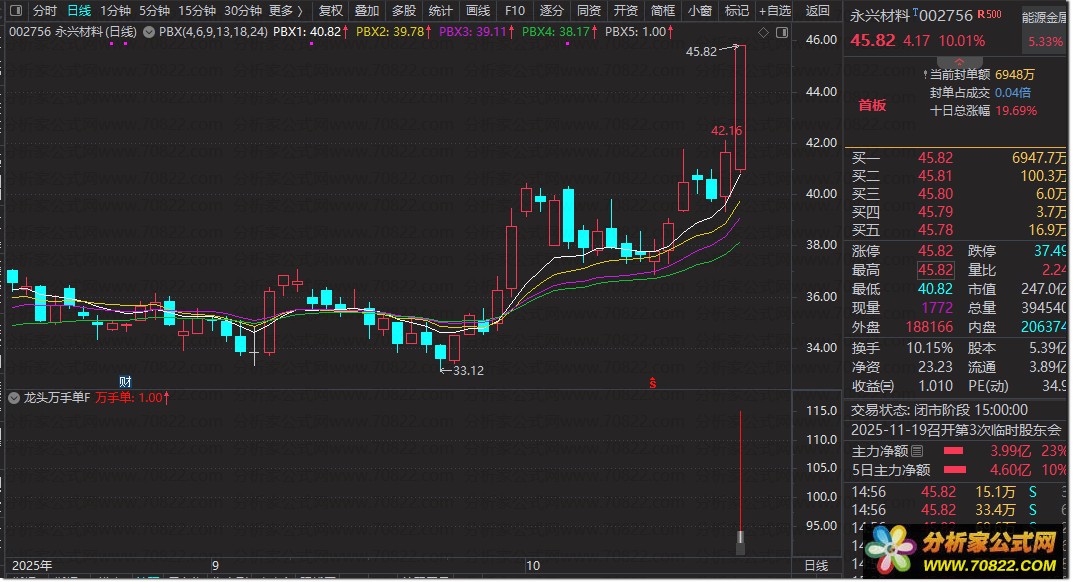1073x582 pixels.
Task: Collapse the limit-up info panel chevron
Action: click(959, 62)
